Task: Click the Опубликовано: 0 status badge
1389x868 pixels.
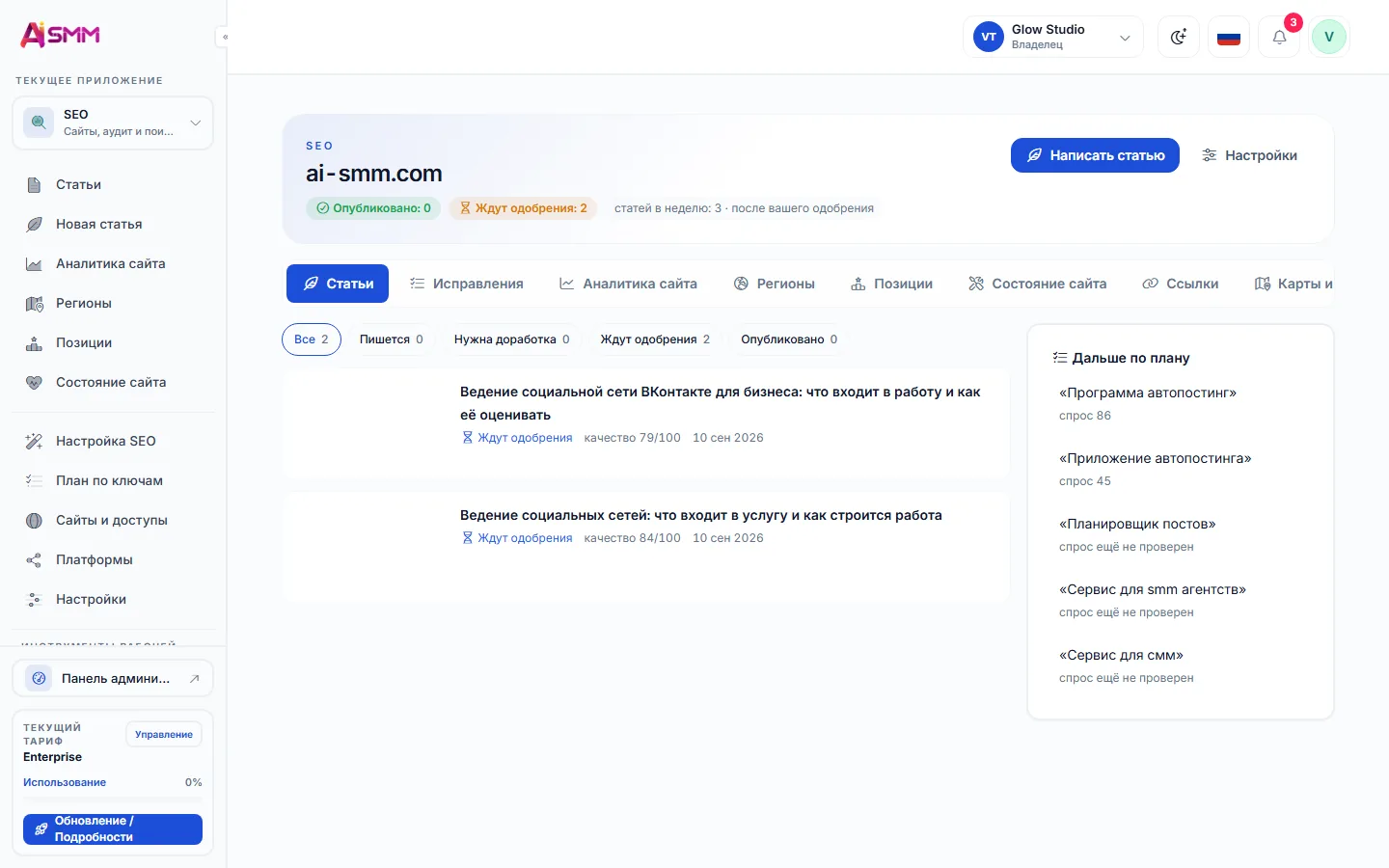Action: click(x=373, y=208)
